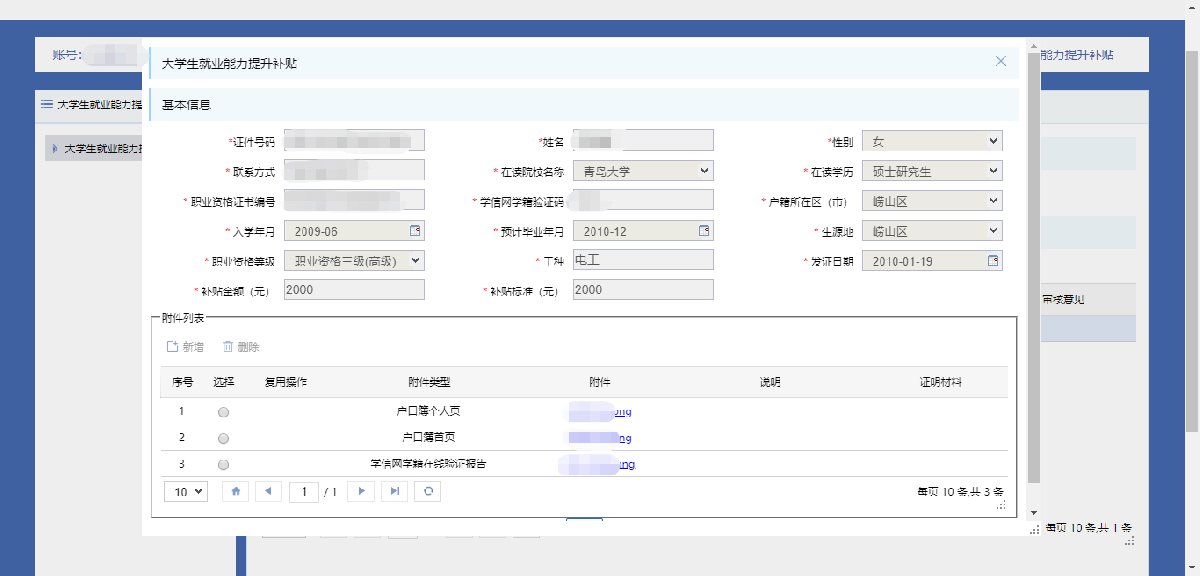This screenshot has width=1200, height=576.
Task: Click 大学生就业能力提升补贴 sidebar menu item
Action: click(95, 149)
